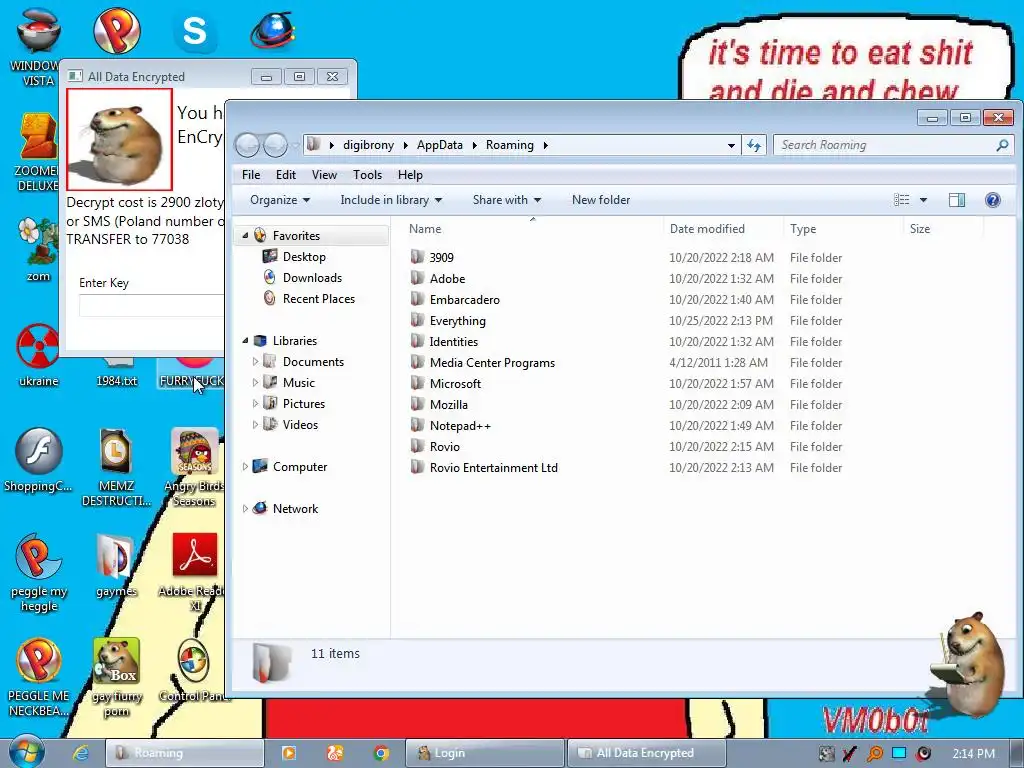Open the Include in library dropdown
The image size is (1024, 768).
coord(391,200)
